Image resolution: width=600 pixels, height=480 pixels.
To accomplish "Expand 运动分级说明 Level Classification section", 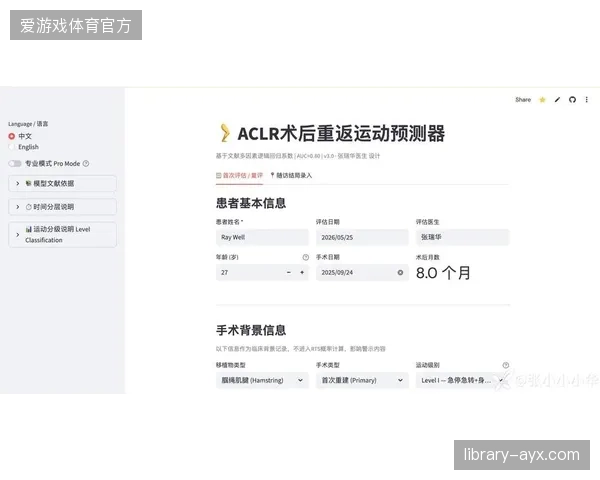I will (62, 234).
